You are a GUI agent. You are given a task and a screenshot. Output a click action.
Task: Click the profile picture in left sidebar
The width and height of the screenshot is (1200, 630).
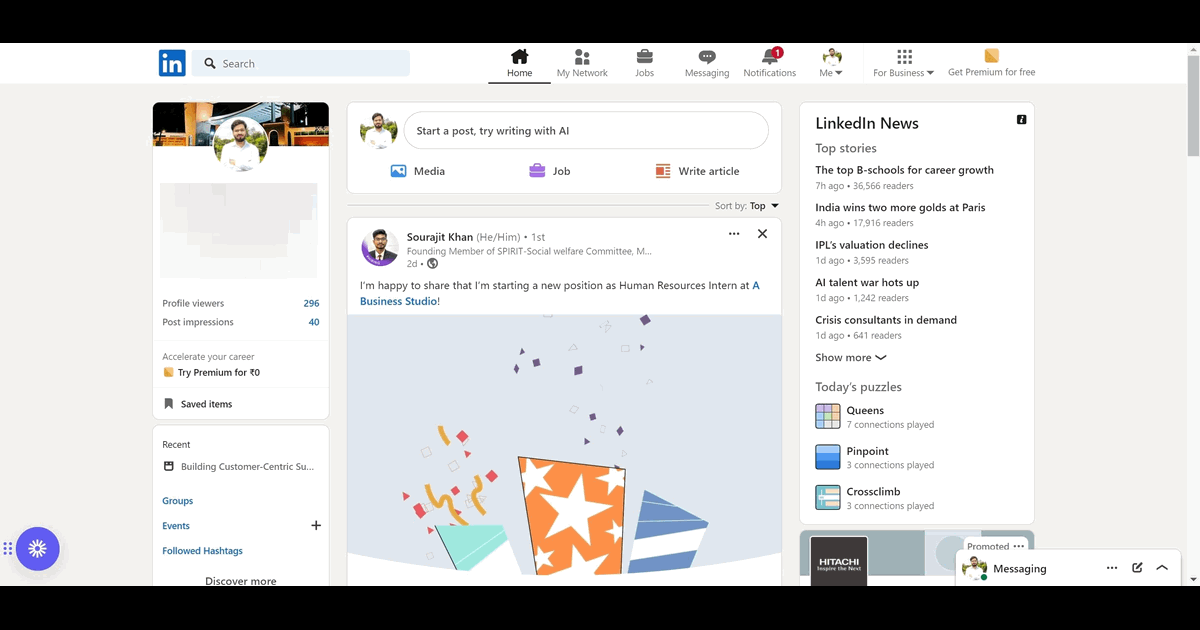coord(241,146)
